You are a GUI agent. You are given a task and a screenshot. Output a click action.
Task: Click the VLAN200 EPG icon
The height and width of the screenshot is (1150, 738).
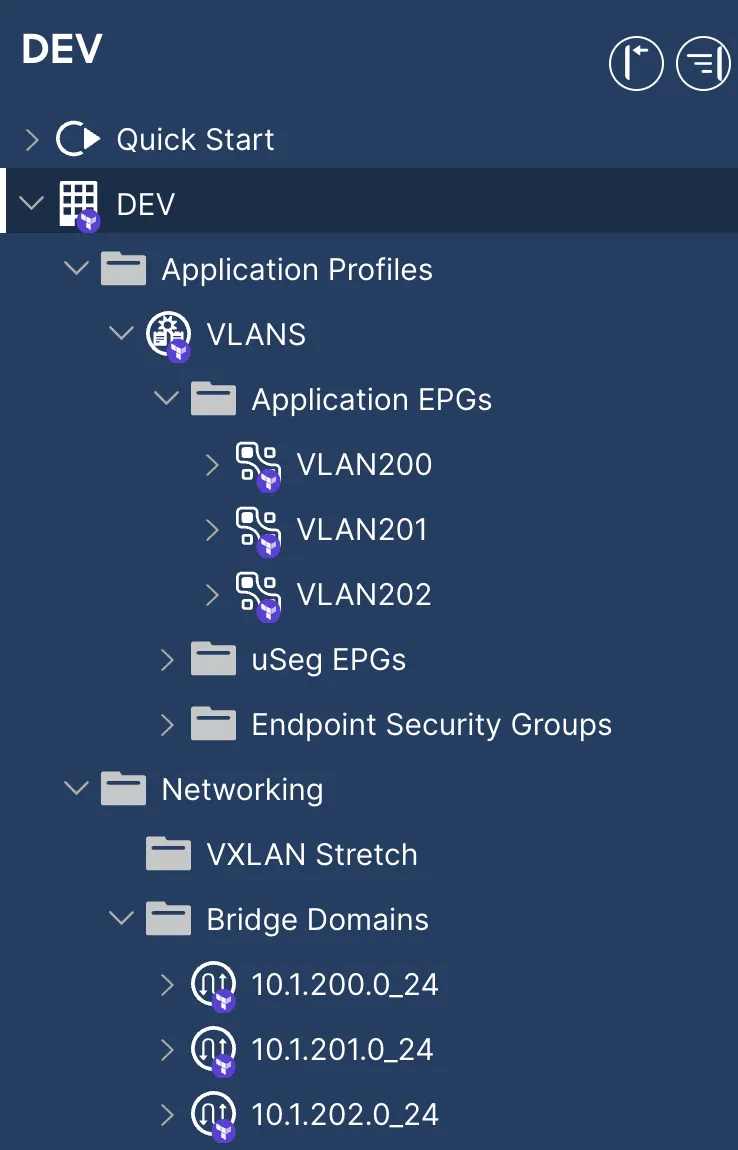click(x=257, y=465)
